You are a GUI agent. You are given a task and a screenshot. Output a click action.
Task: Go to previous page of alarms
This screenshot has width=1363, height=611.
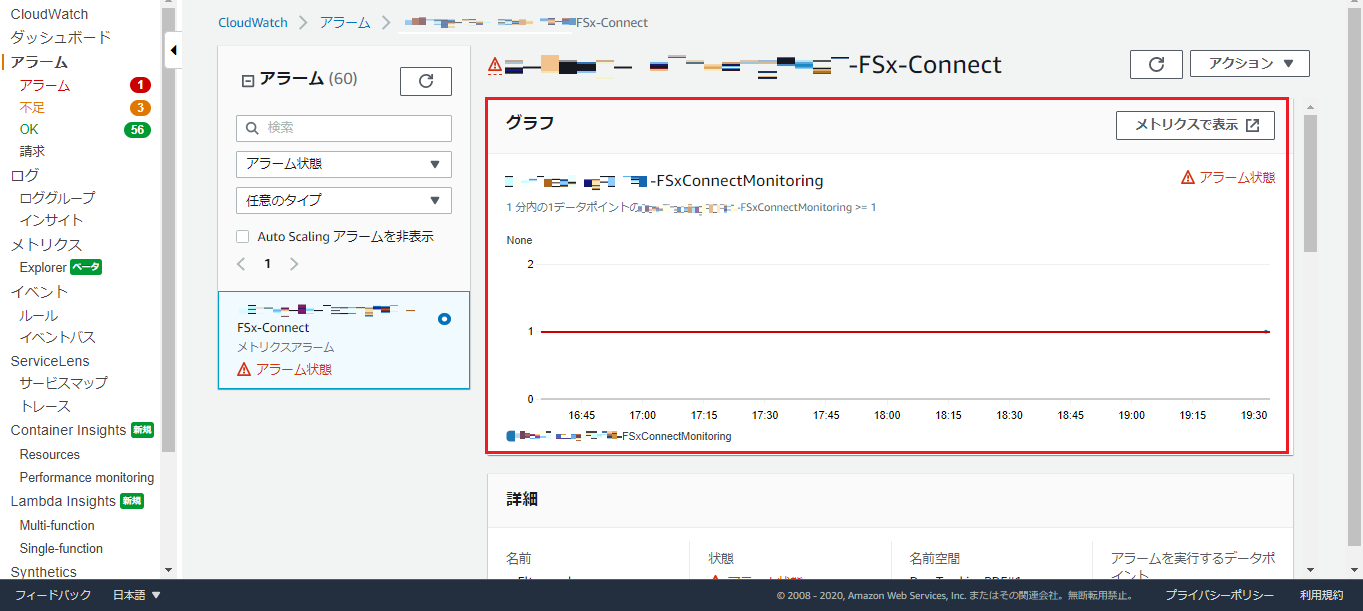(x=241, y=264)
